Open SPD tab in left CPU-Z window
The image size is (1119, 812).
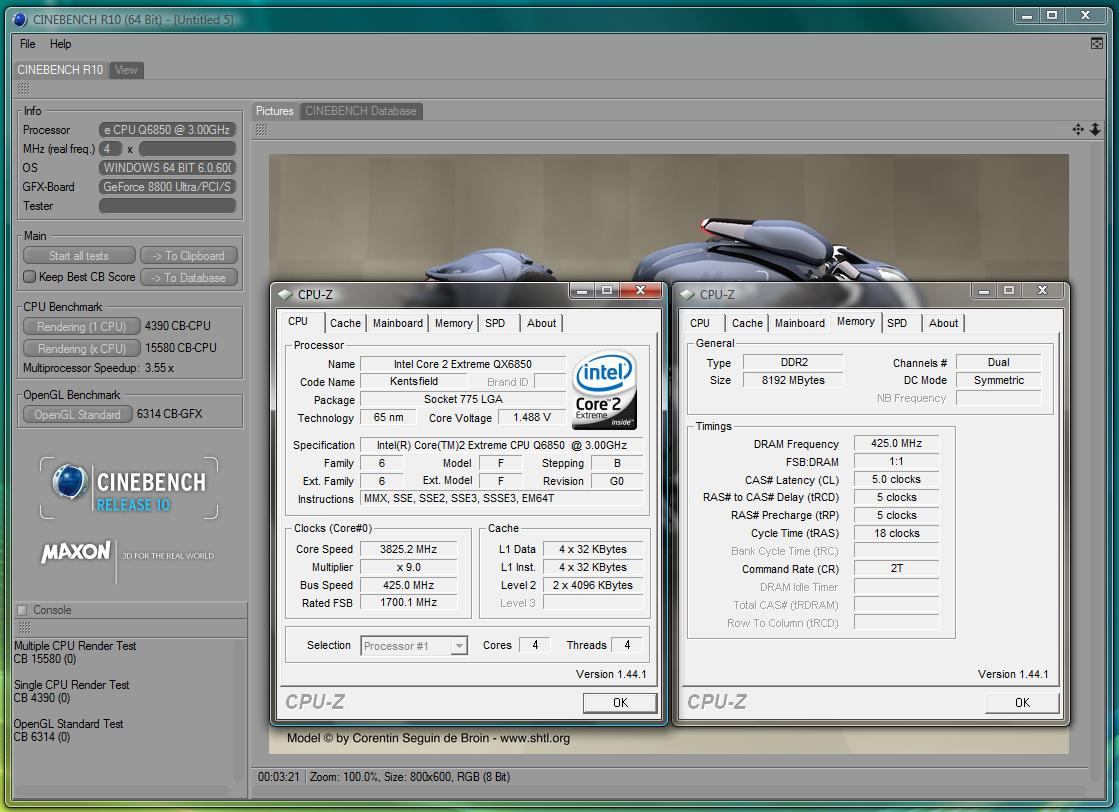coord(495,323)
